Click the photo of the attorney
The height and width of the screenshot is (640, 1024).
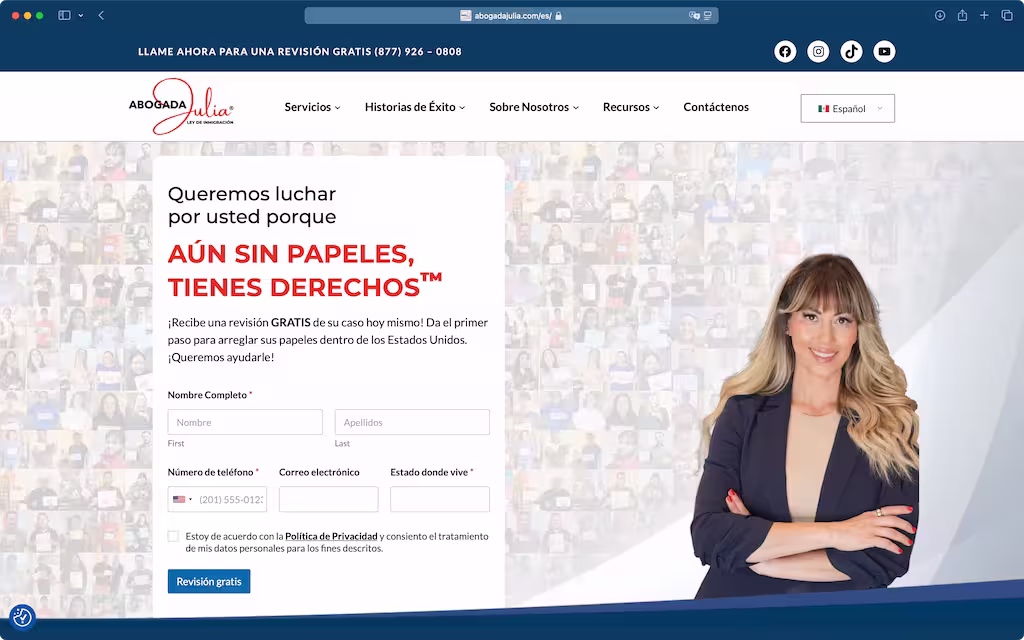click(807, 426)
